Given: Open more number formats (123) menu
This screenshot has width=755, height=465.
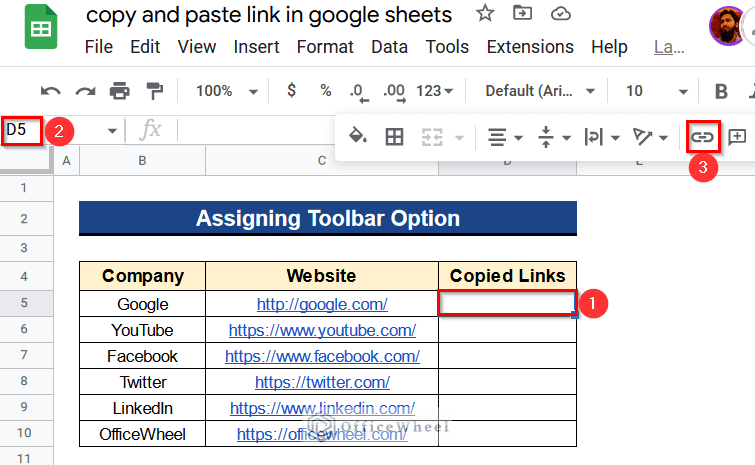Looking at the screenshot, I should point(434,91).
